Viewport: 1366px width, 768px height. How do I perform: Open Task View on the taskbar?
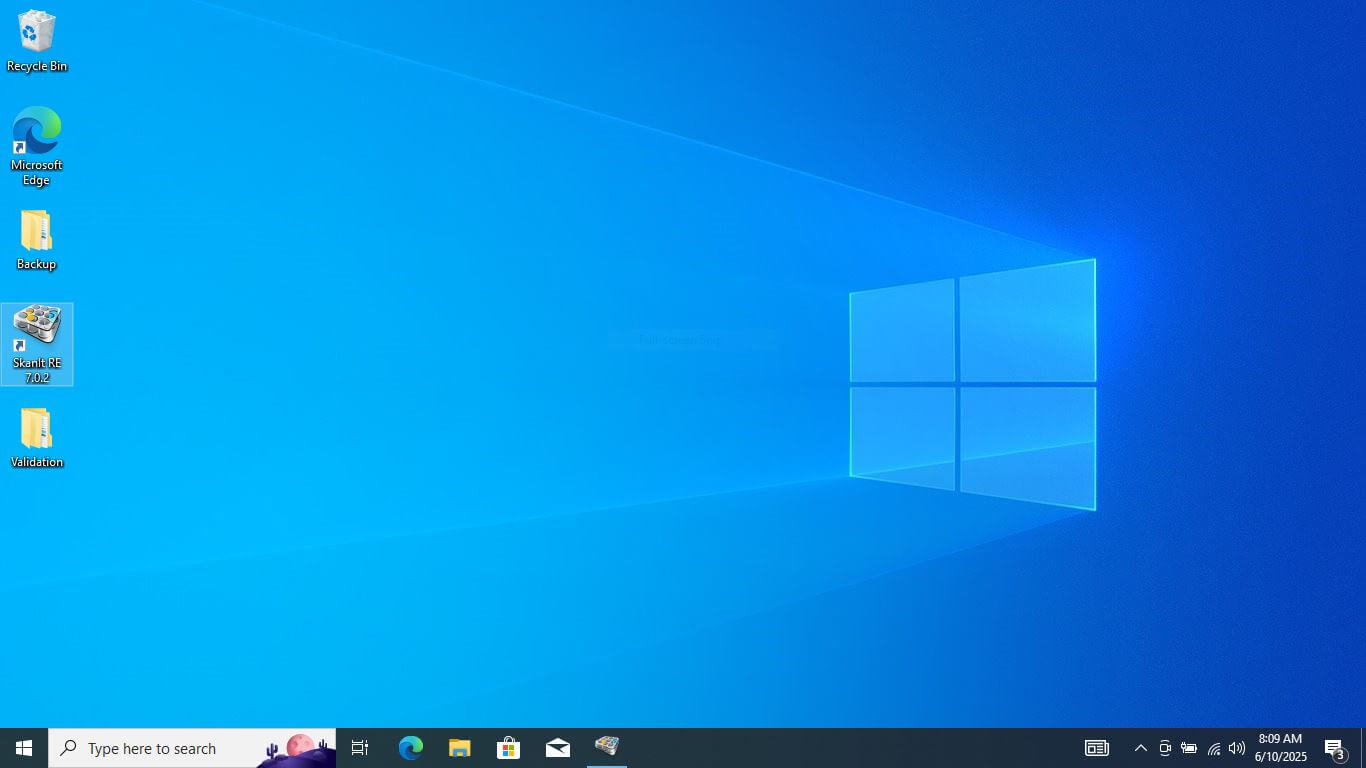[x=360, y=747]
